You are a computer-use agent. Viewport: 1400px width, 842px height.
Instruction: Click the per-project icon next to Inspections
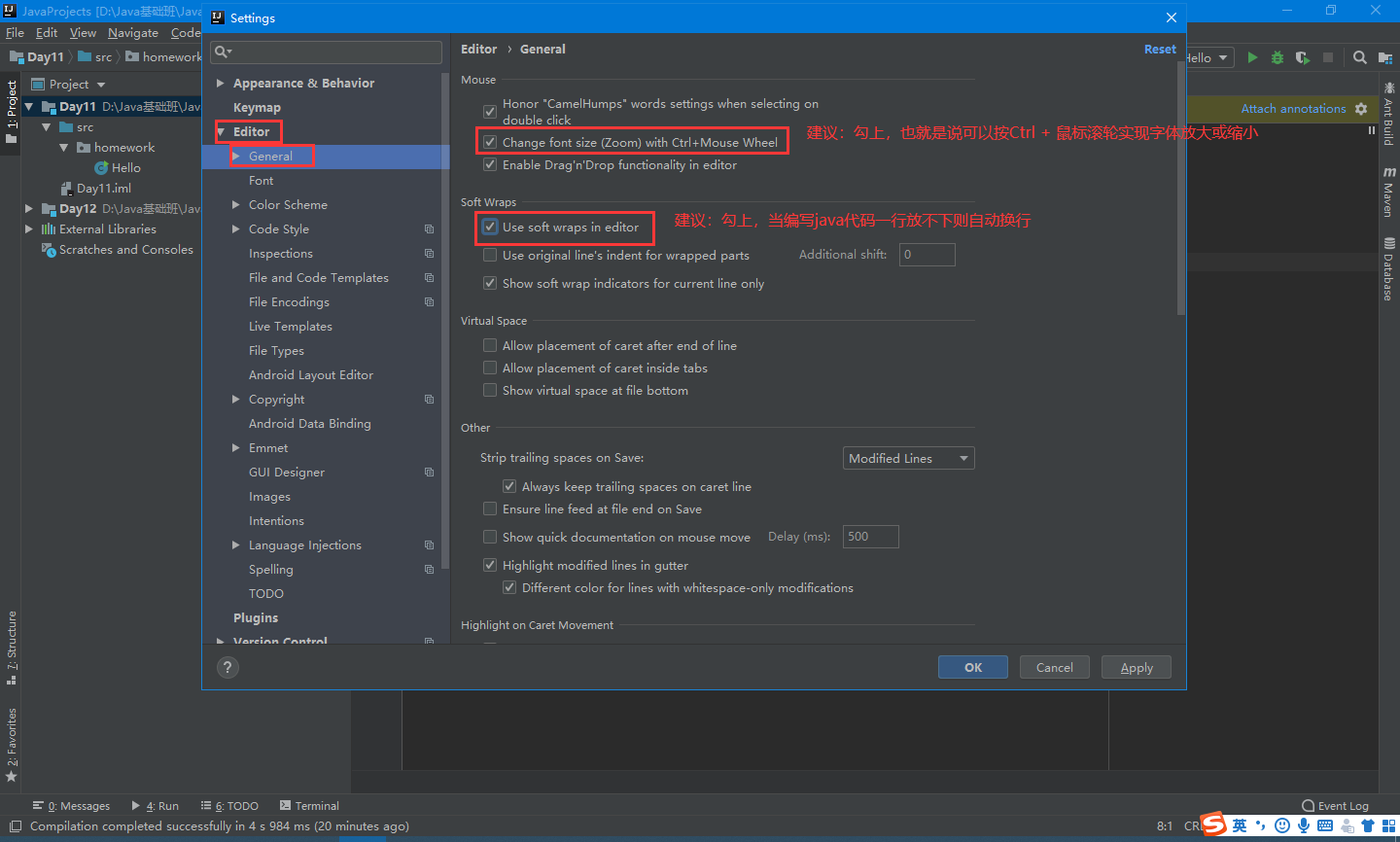(x=429, y=254)
